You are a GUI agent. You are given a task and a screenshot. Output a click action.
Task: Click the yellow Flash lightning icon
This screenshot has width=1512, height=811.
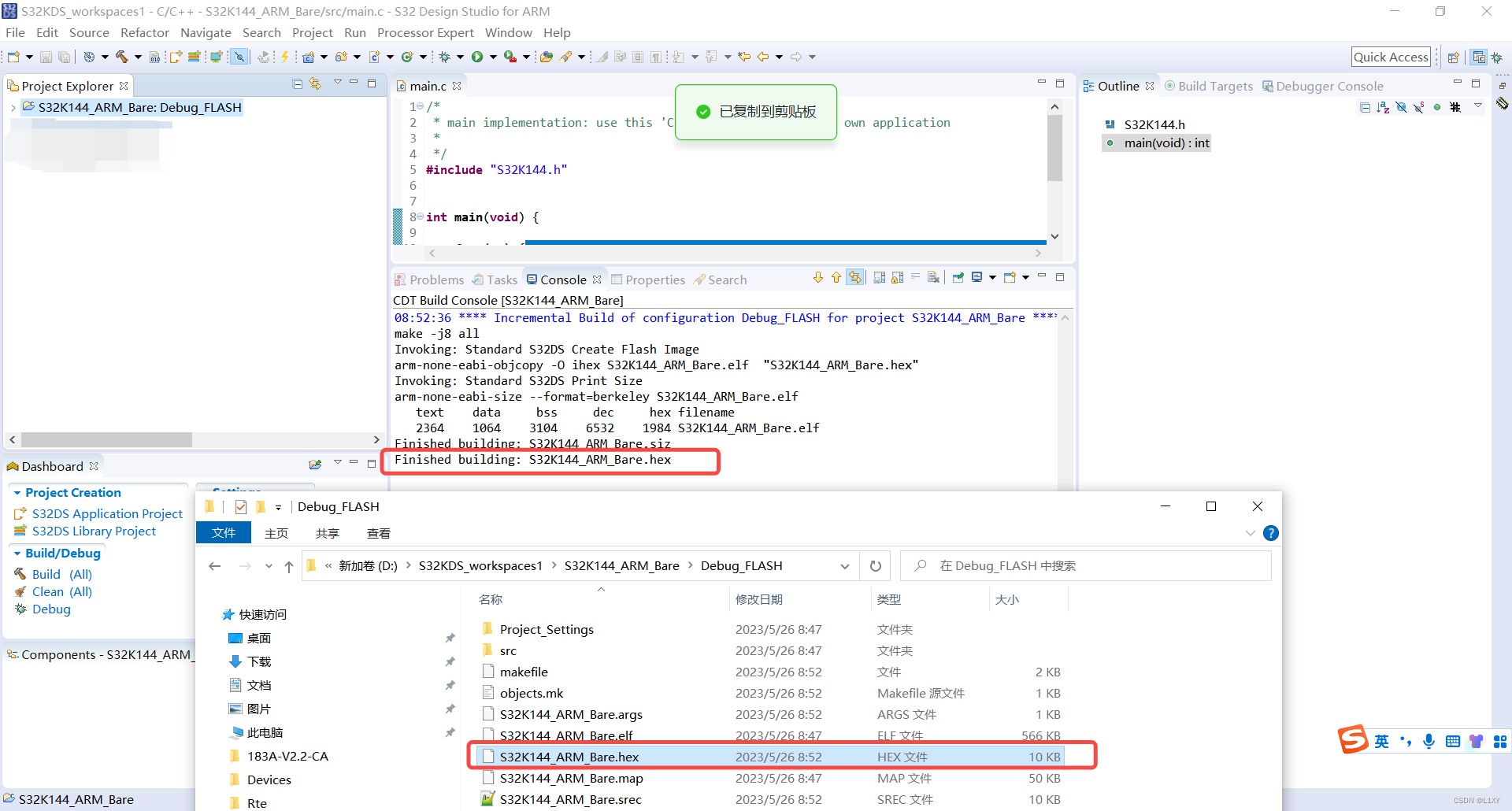coord(285,57)
